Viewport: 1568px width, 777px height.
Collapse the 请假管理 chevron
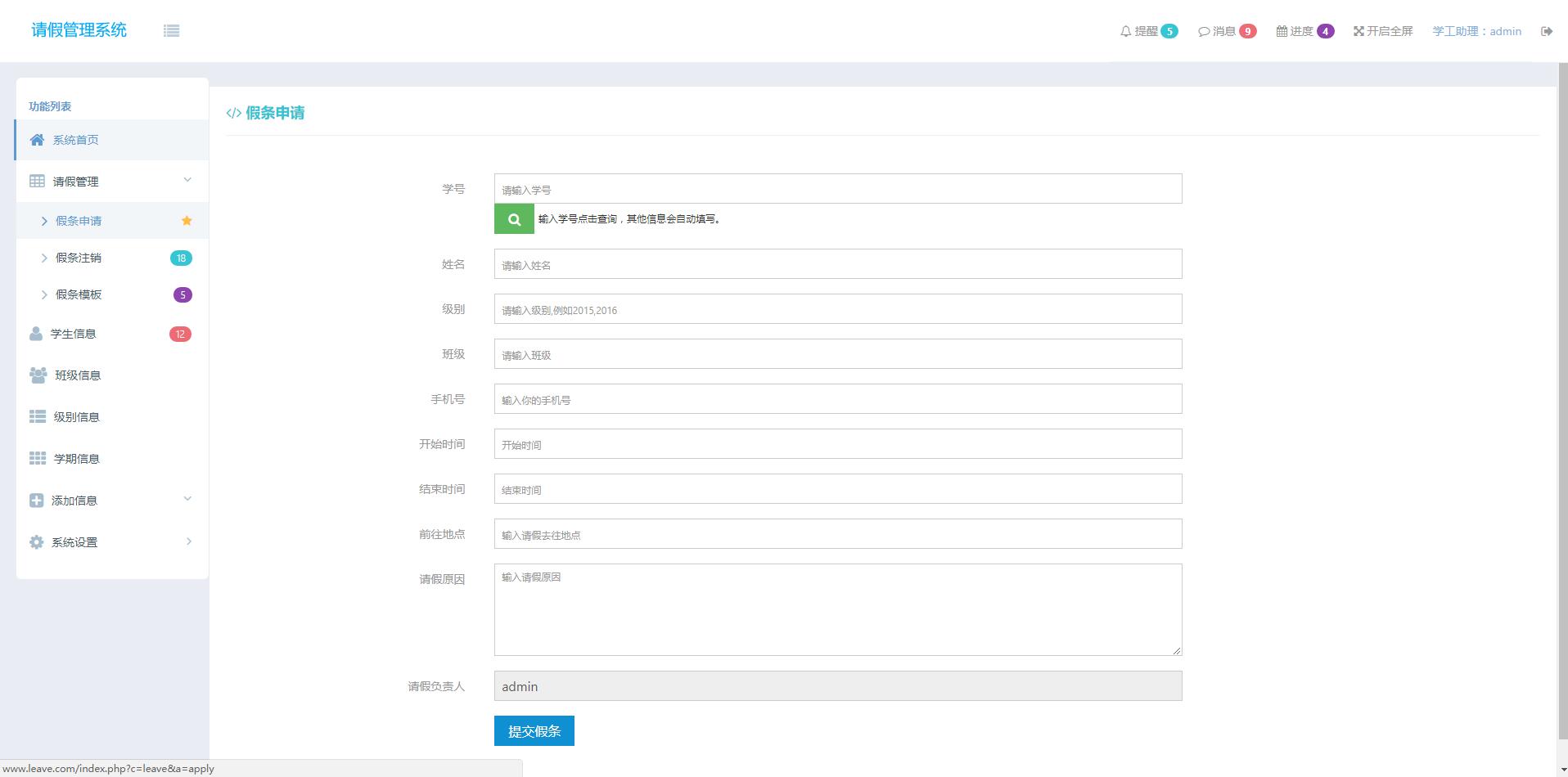(x=187, y=180)
